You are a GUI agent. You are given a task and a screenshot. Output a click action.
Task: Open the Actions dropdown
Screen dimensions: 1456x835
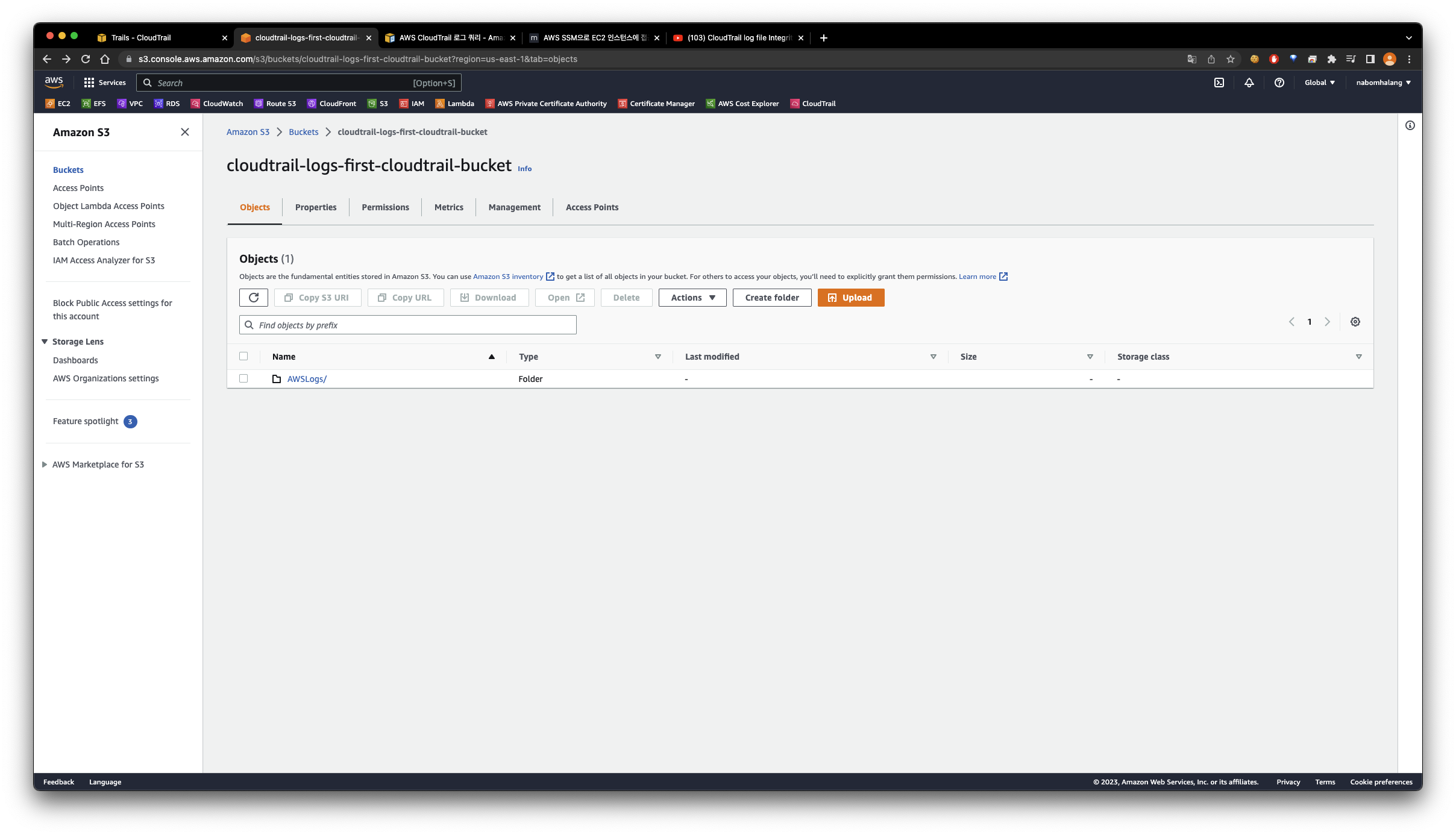tap(692, 298)
